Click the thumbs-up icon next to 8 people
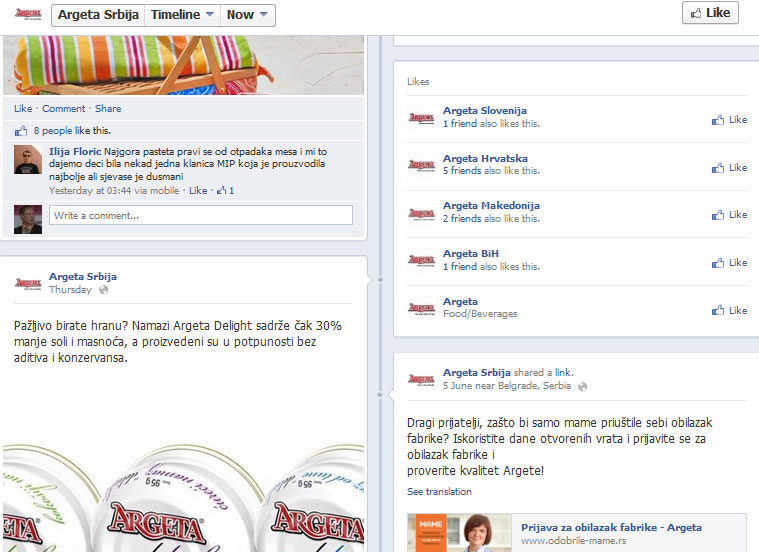This screenshot has height=552, width=759. (x=21, y=131)
